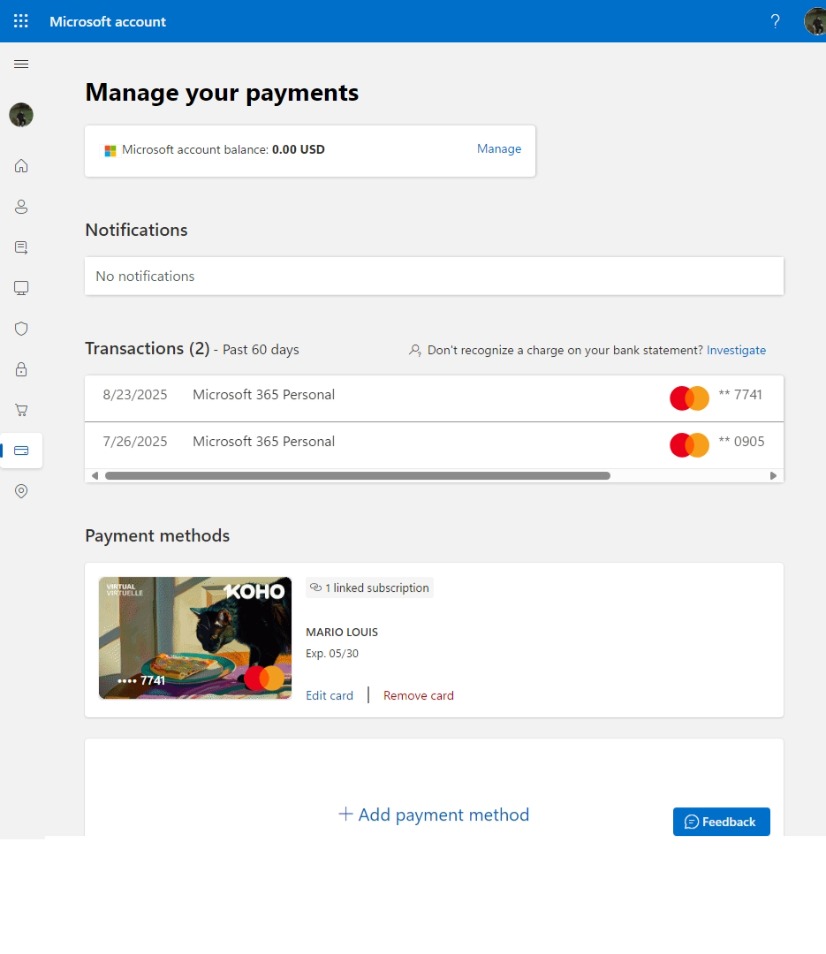Click the Investigate link
Screen dimensions: 826x954
[736, 350]
